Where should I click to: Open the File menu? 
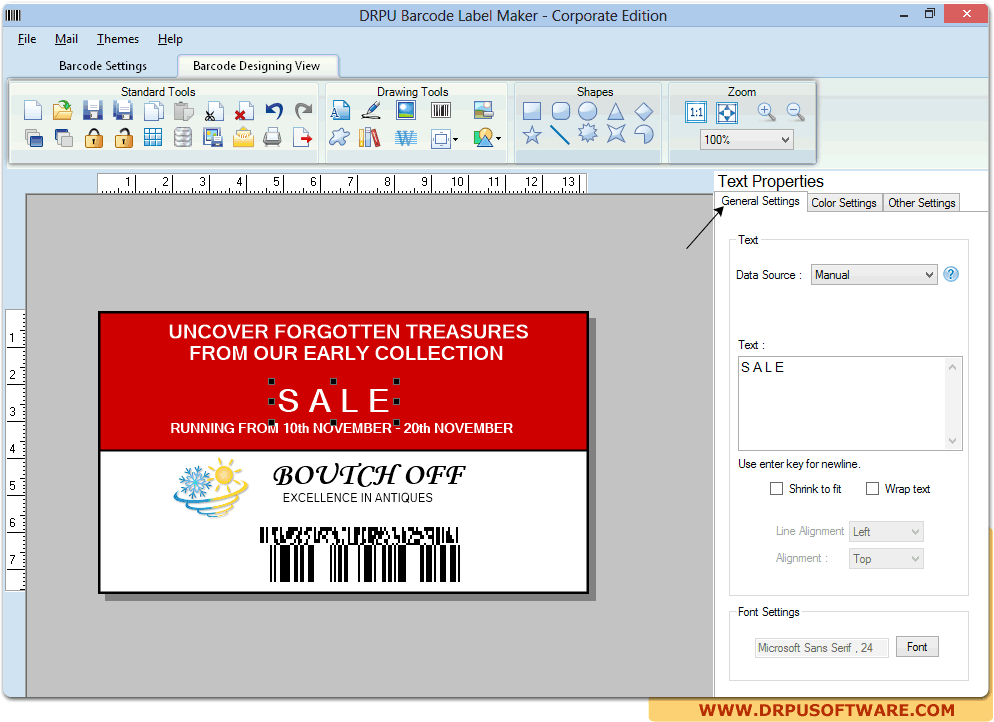(x=27, y=39)
